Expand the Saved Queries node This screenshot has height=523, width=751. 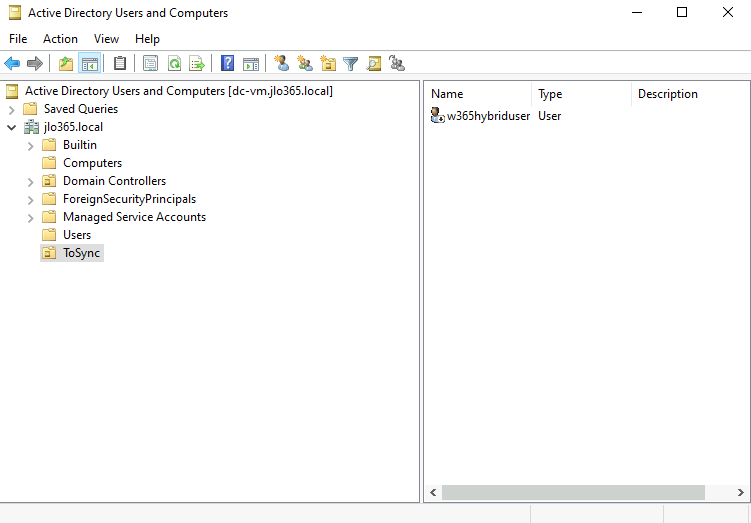[11, 110]
